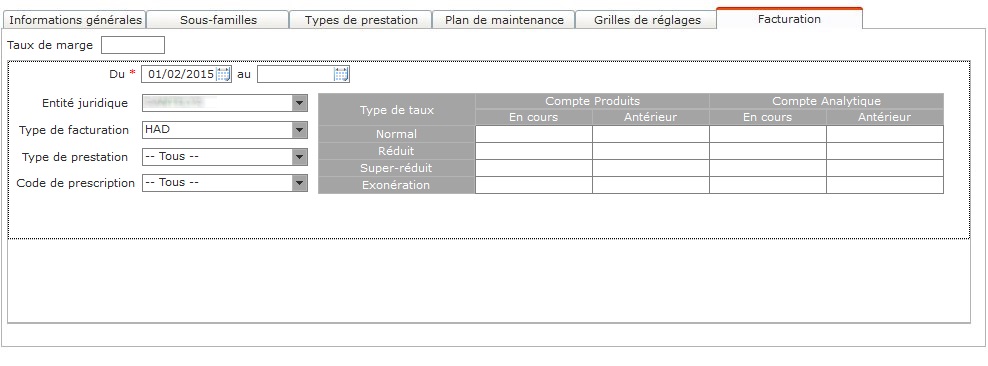Viewport: 988px width, 366px height.
Task: Expand the Type de facturation dropdown
Action: [300, 130]
